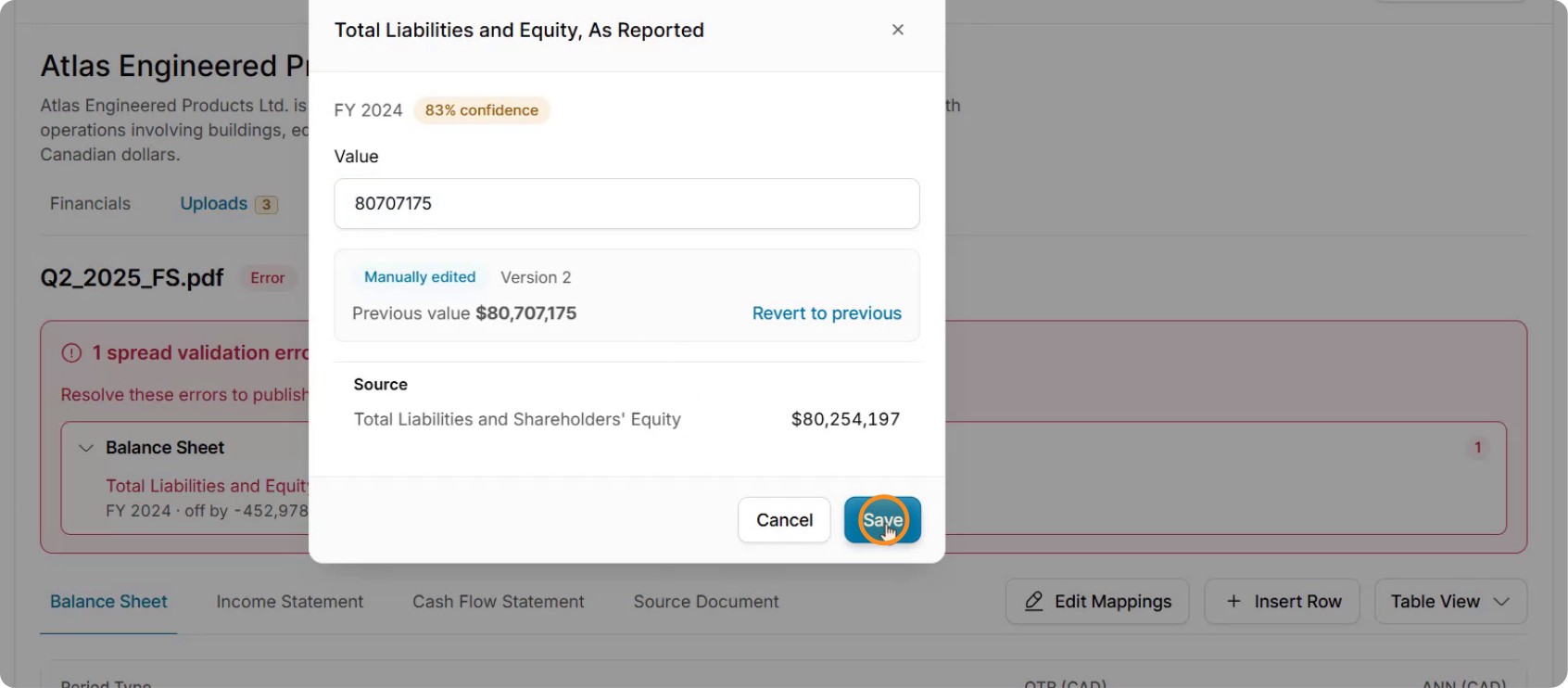Select the Version 2 label

click(536, 277)
